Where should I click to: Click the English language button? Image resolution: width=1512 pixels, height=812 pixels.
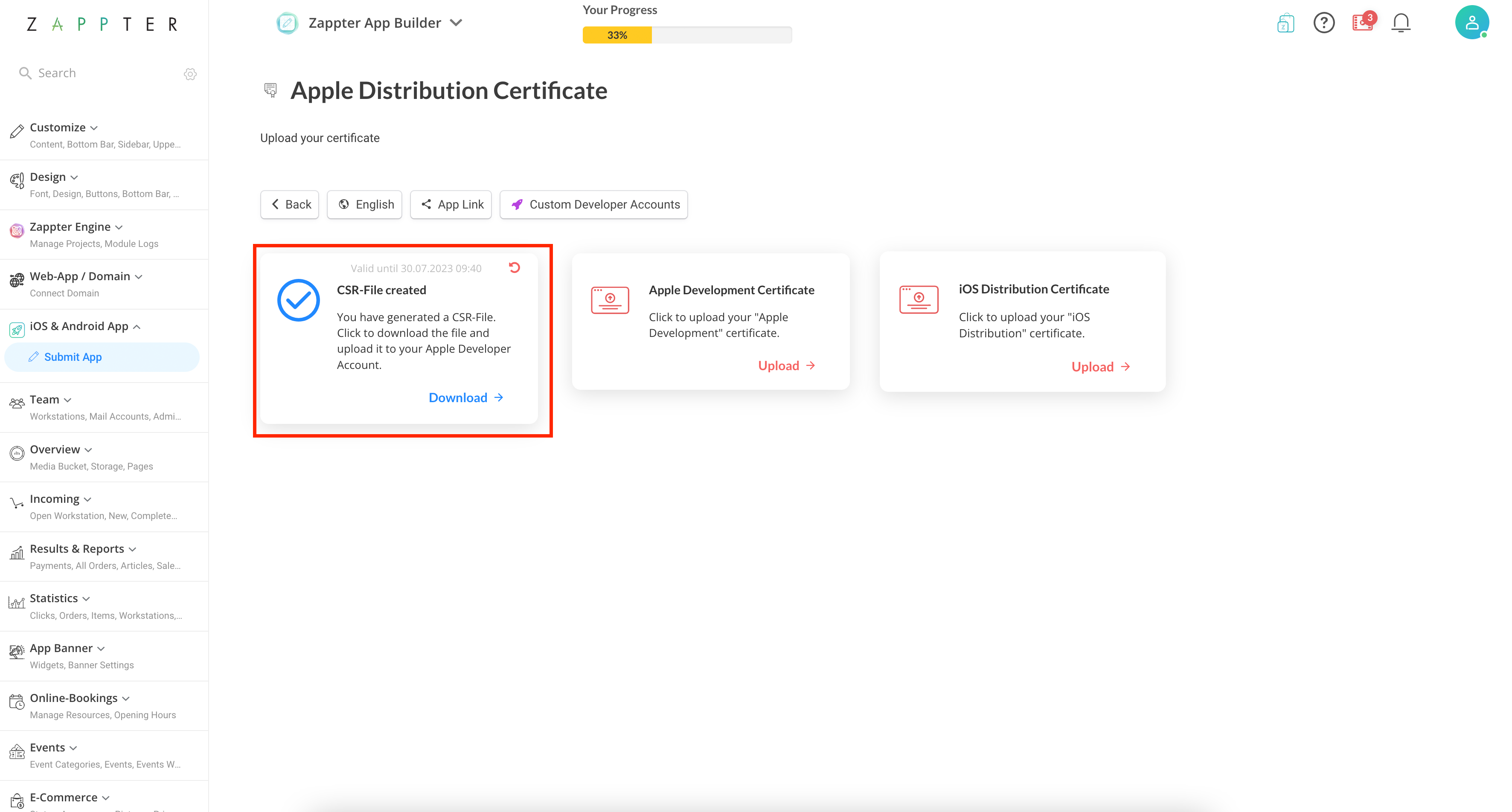364,204
